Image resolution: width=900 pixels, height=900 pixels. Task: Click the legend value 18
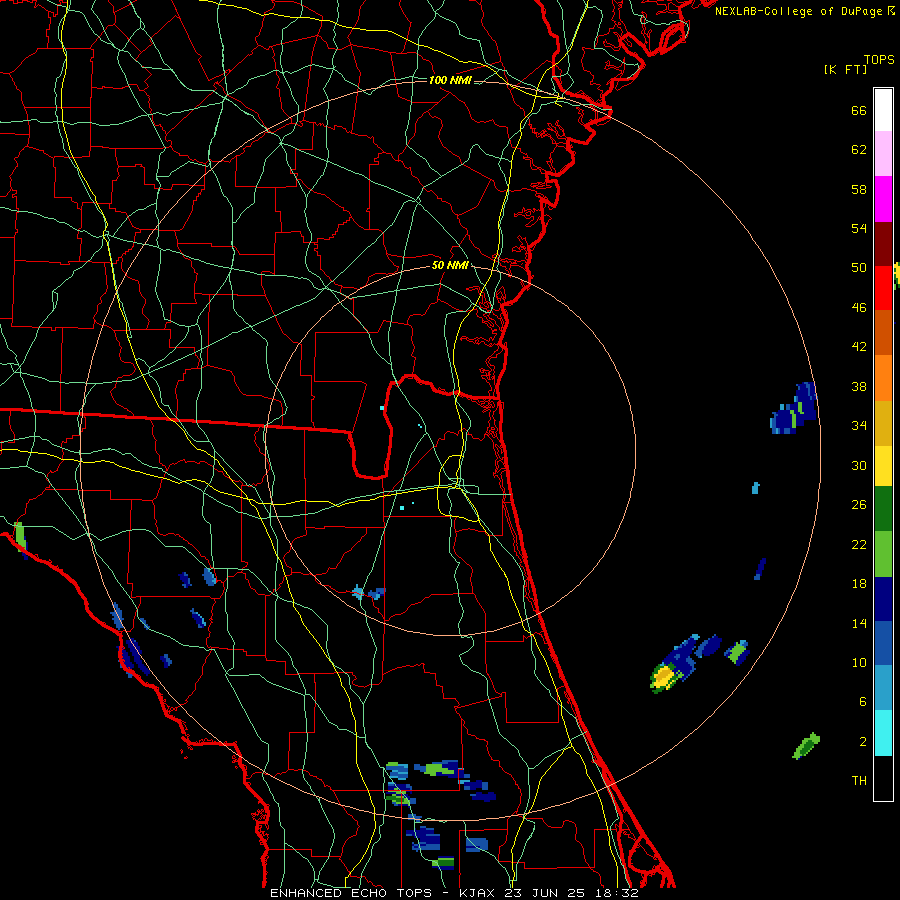pos(859,584)
